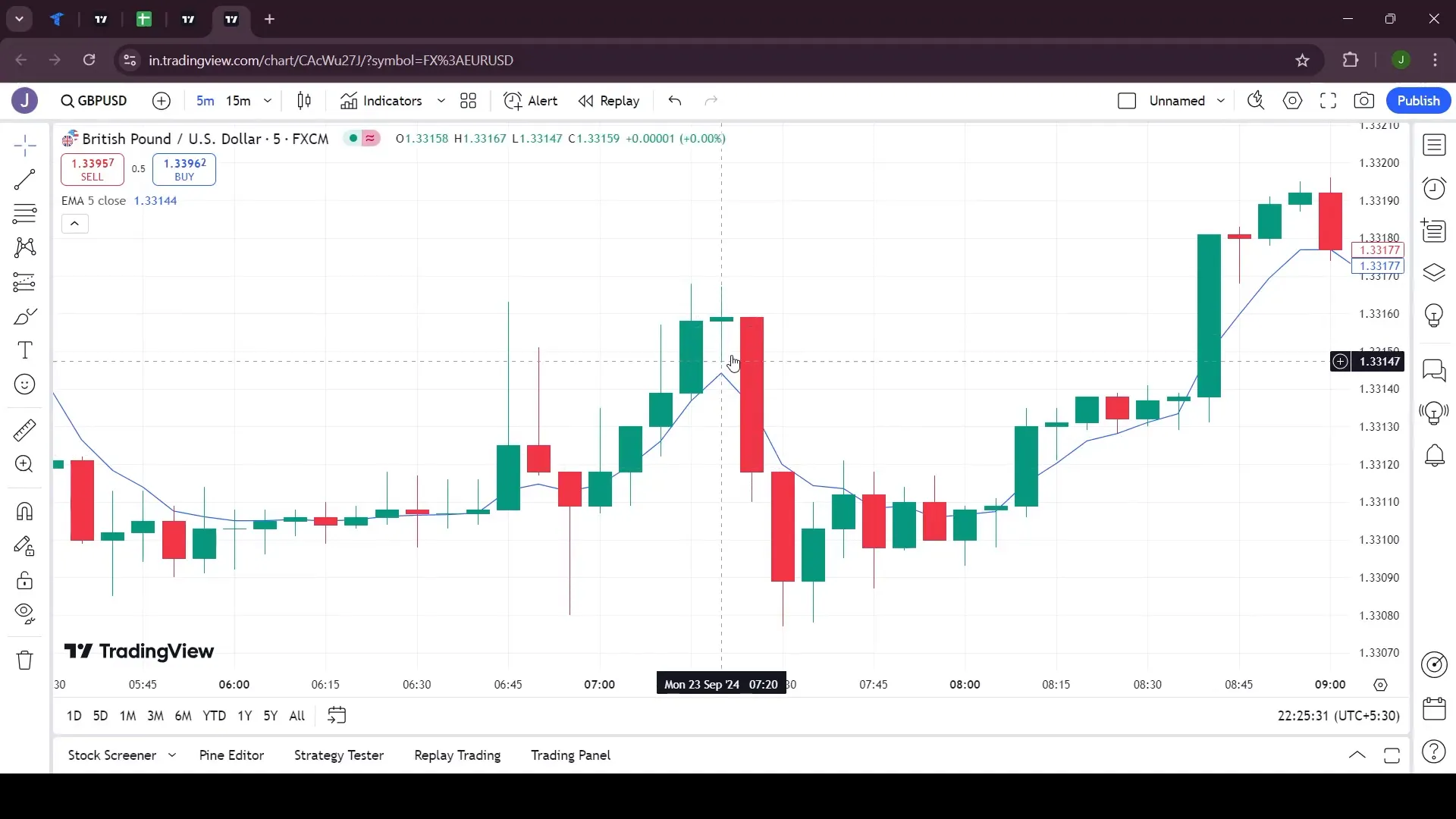Screen dimensions: 1456x819
Task: Toggle magnet mode for drawings
Action: pyautogui.click(x=24, y=512)
